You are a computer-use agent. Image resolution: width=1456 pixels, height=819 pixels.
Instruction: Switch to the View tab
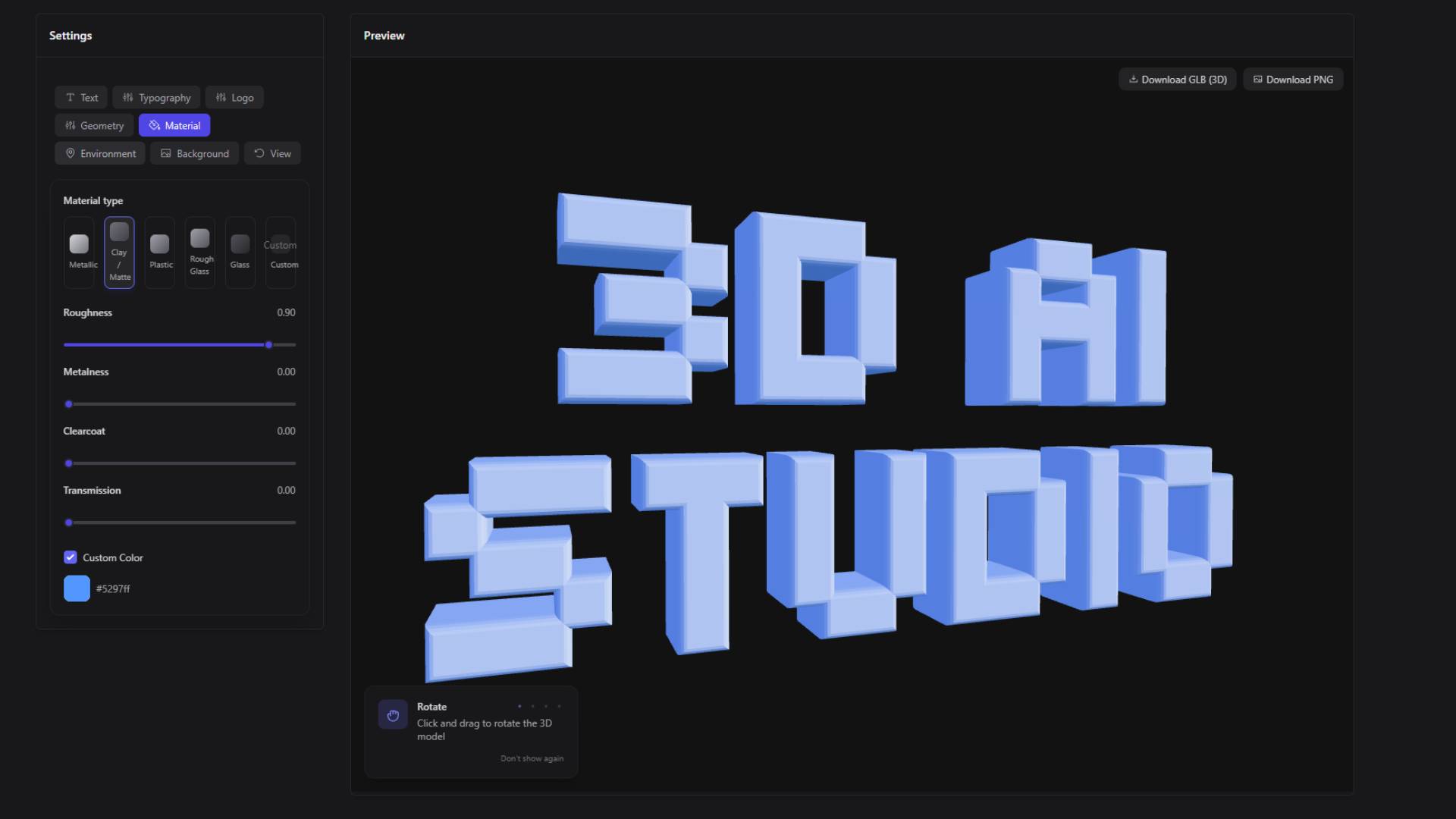[272, 154]
